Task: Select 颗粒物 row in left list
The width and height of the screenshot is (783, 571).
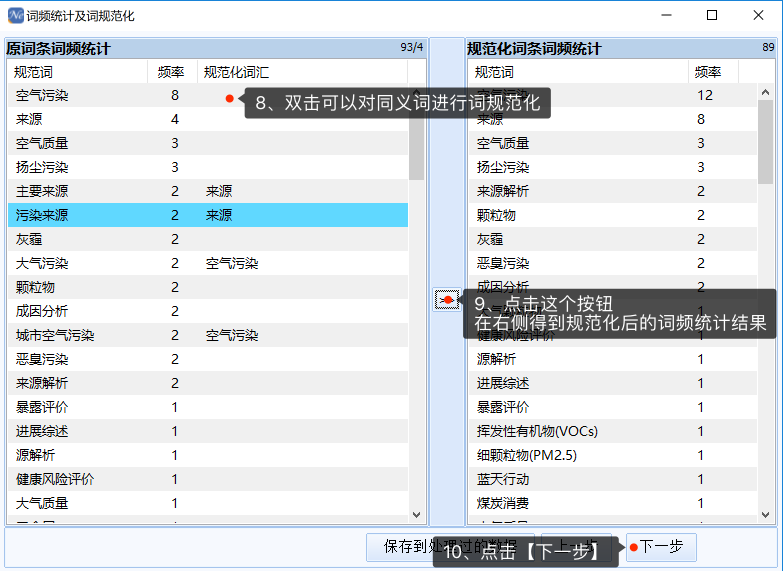Action: [208, 287]
